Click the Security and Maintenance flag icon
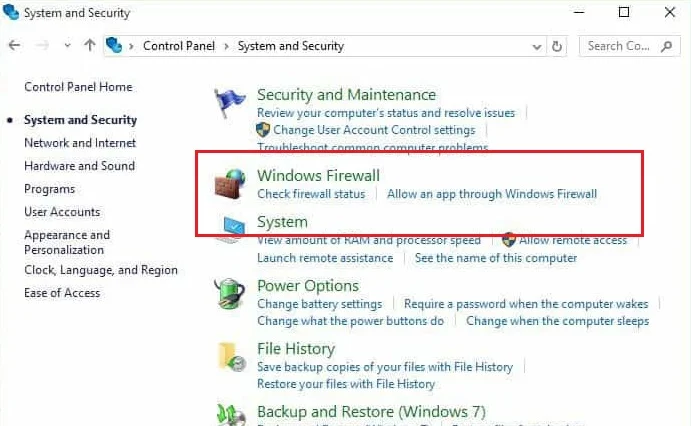The image size is (691, 426). (231, 103)
